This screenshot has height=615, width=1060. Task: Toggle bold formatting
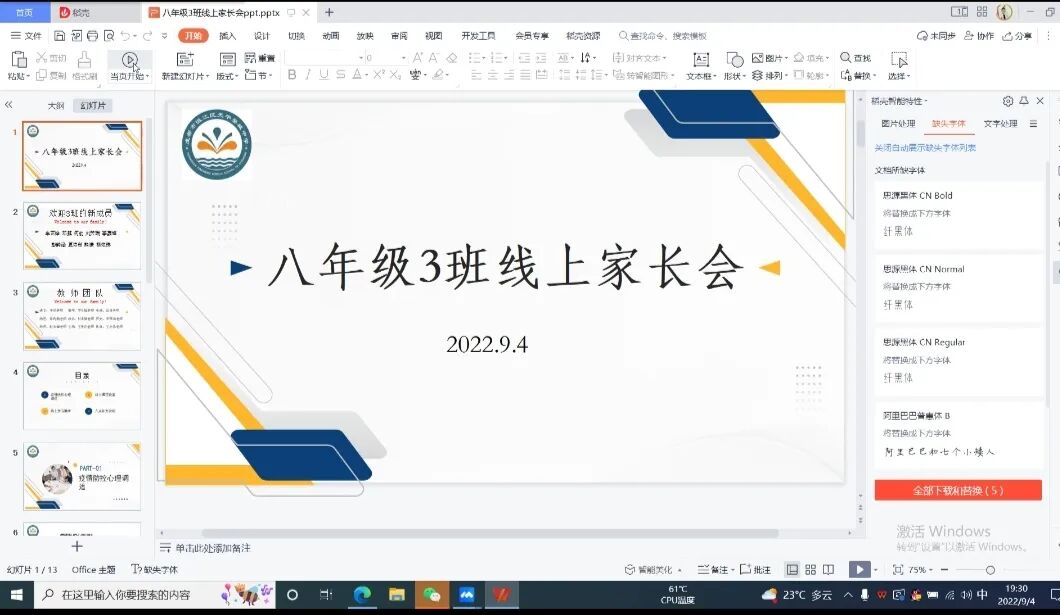pyautogui.click(x=292, y=75)
